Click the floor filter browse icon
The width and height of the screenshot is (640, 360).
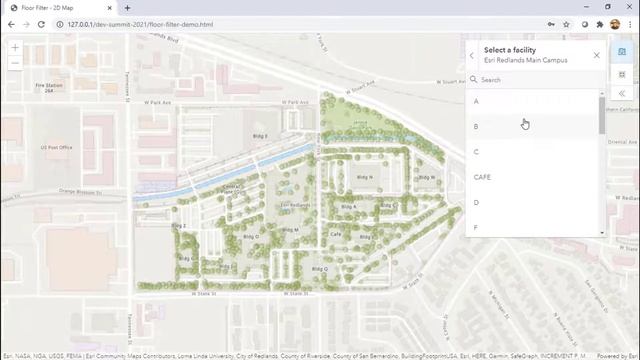tap(622, 52)
